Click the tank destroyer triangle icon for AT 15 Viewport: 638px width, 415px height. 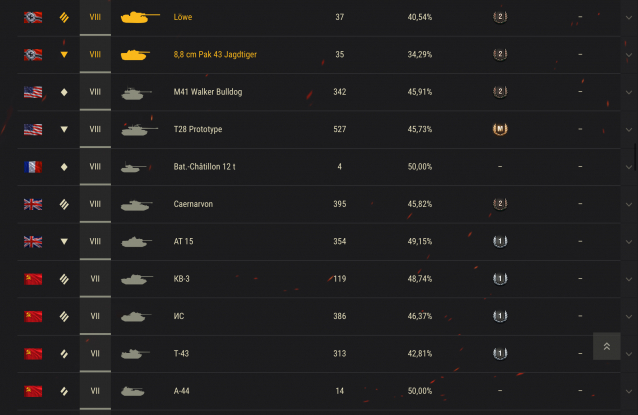click(64, 242)
